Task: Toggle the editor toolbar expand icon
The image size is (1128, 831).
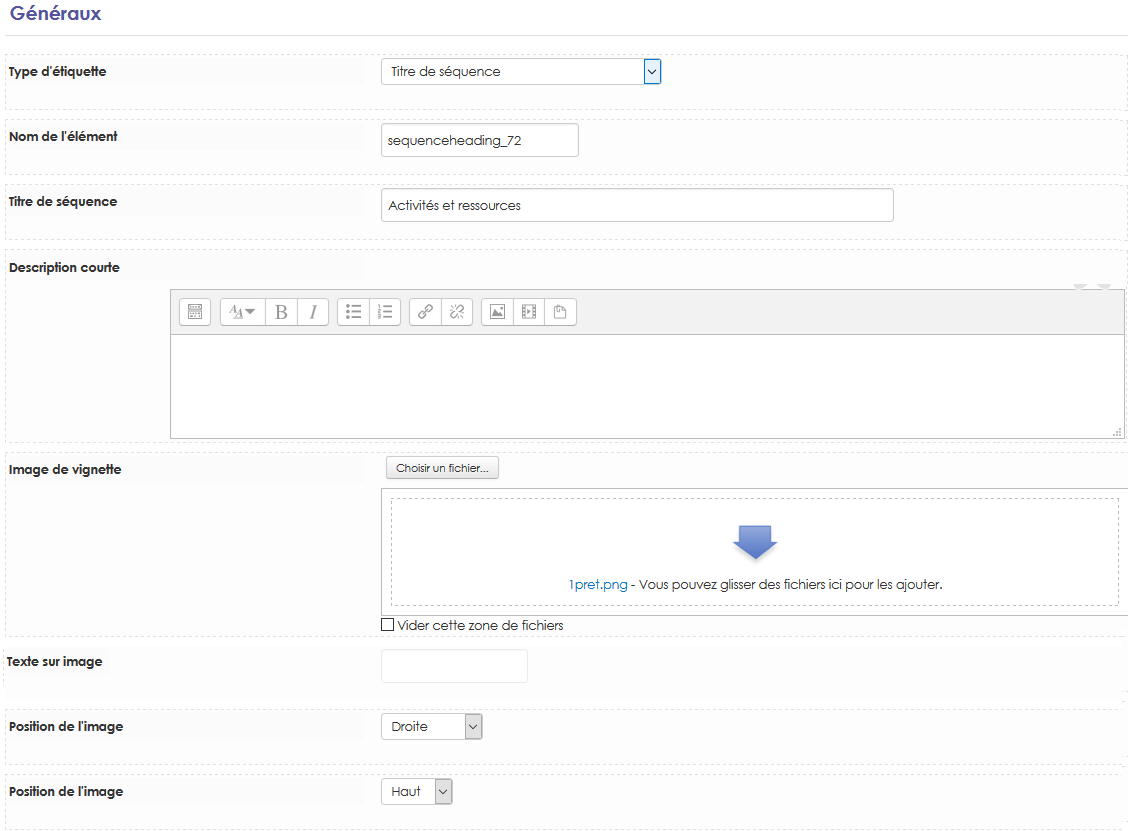Action: point(195,312)
